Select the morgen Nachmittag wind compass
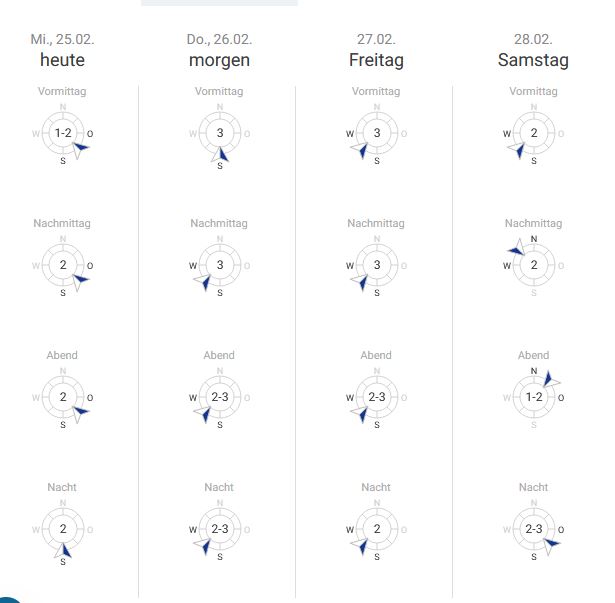615x603 pixels. pos(220,265)
